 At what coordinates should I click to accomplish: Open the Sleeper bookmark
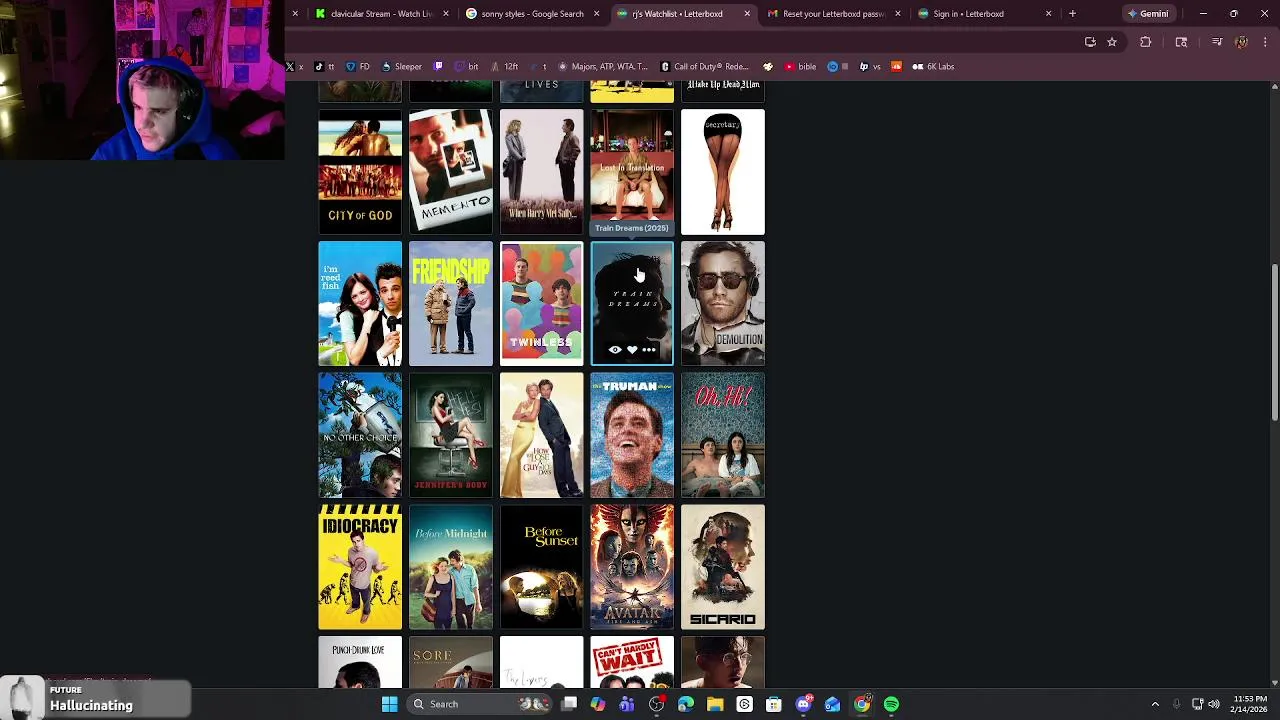(x=401, y=67)
